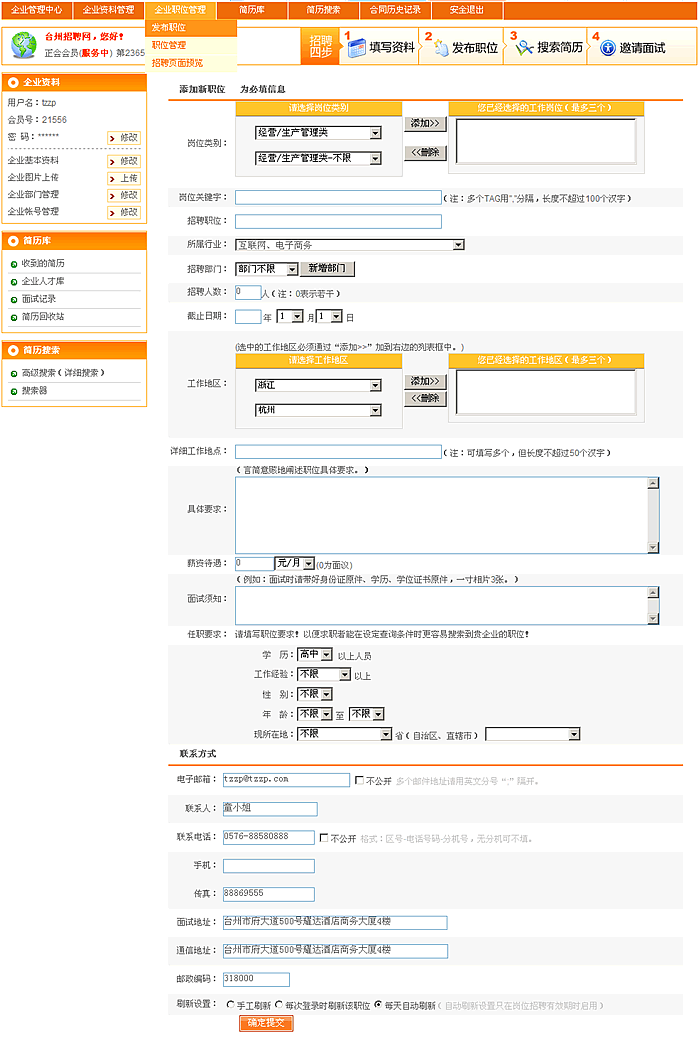Image resolution: width=700 pixels, height=1039 pixels.
Task: Click the 填写资料 step icon
Action: pyautogui.click(x=357, y=47)
